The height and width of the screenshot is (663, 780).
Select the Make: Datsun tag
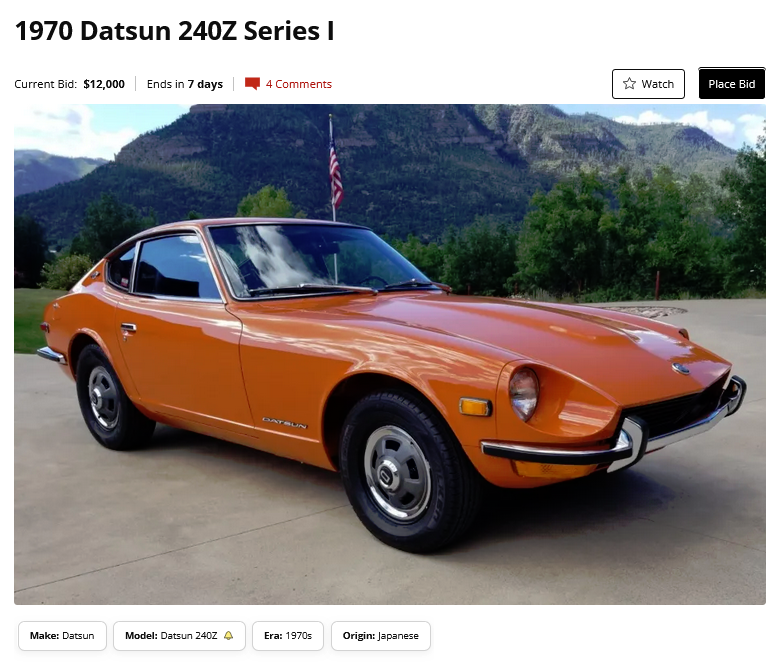62,636
